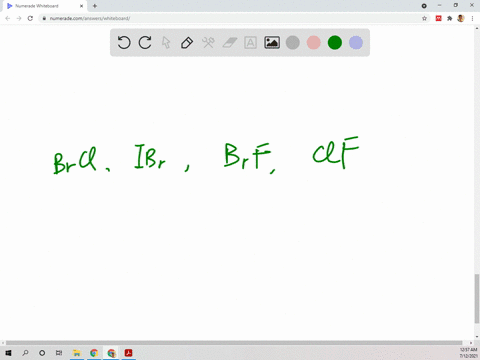The image size is (480, 360).
Task: Open Task View on the taskbar
Action: pyautogui.click(x=59, y=353)
